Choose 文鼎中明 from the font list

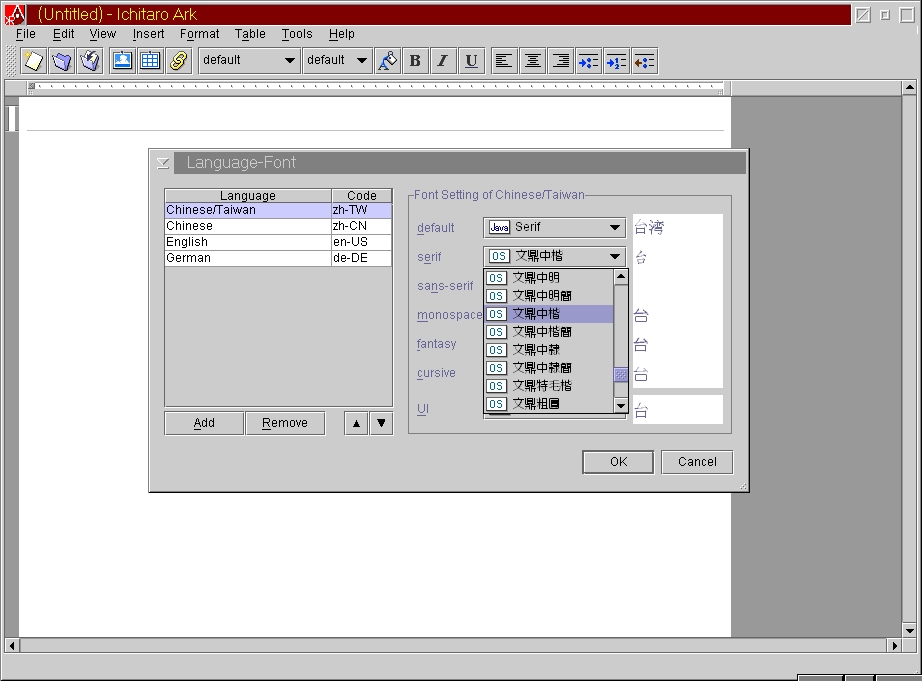coord(549,278)
